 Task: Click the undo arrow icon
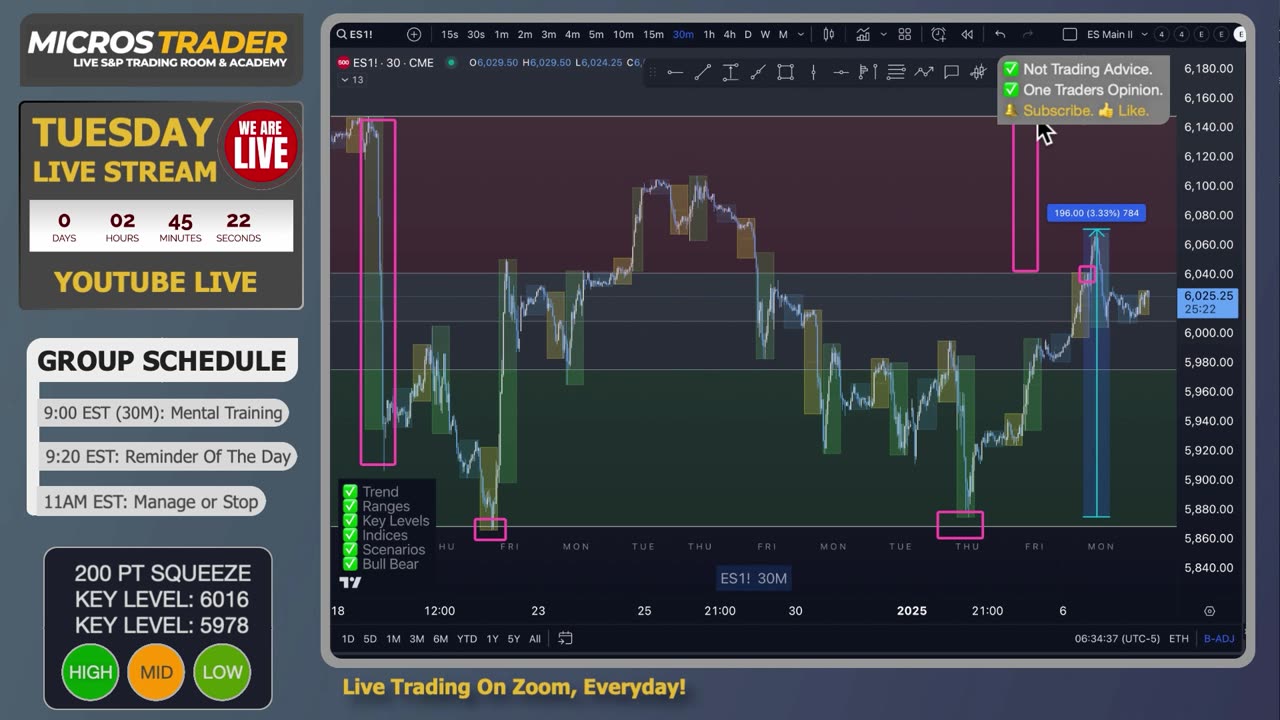(x=1000, y=34)
